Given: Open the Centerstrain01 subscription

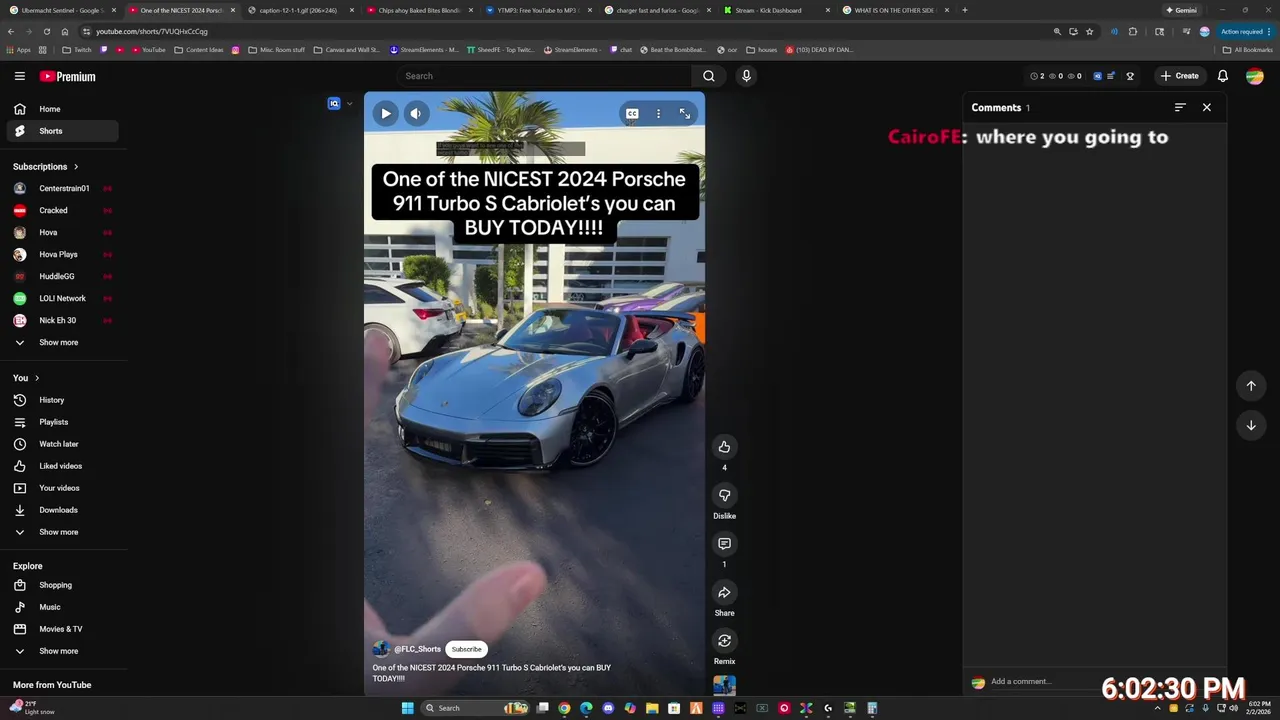Looking at the screenshot, I should pos(63,188).
